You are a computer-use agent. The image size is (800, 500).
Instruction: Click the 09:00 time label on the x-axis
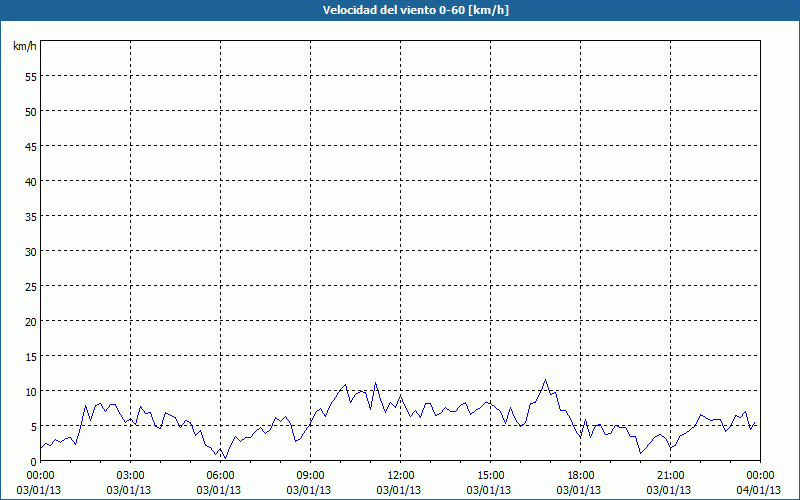(x=310, y=476)
